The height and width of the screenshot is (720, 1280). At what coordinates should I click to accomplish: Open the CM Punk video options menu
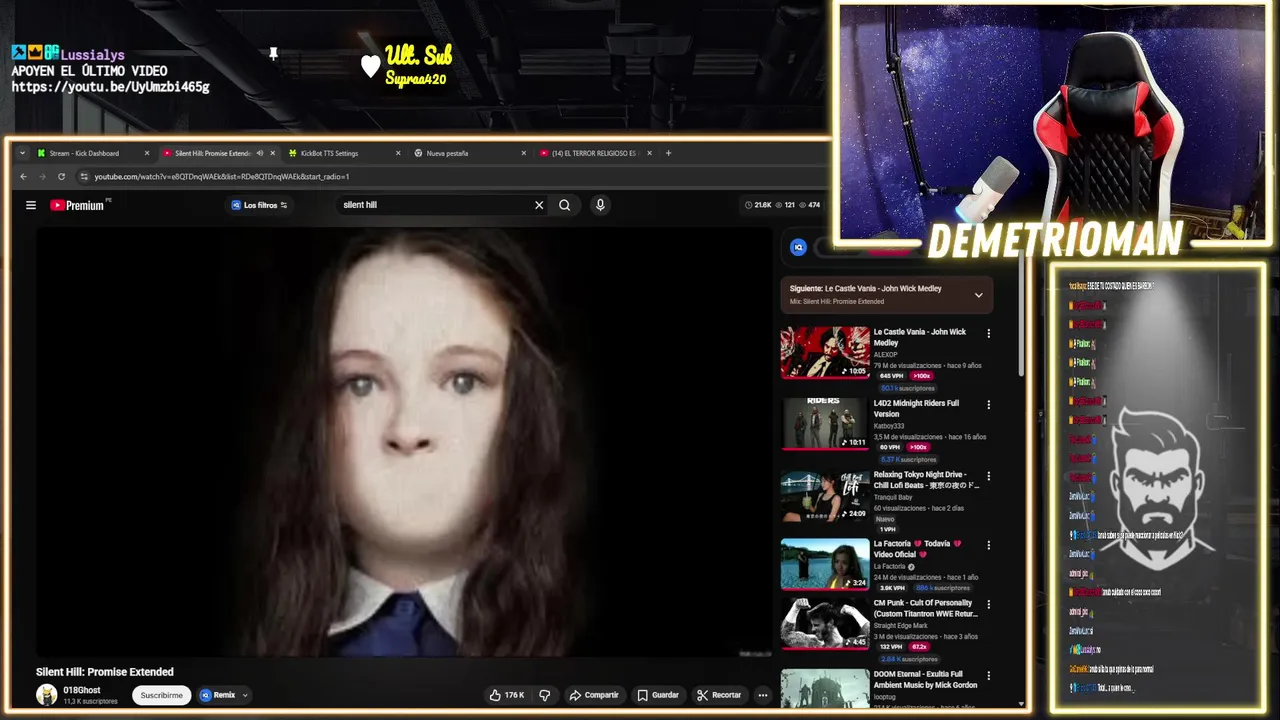[989, 605]
